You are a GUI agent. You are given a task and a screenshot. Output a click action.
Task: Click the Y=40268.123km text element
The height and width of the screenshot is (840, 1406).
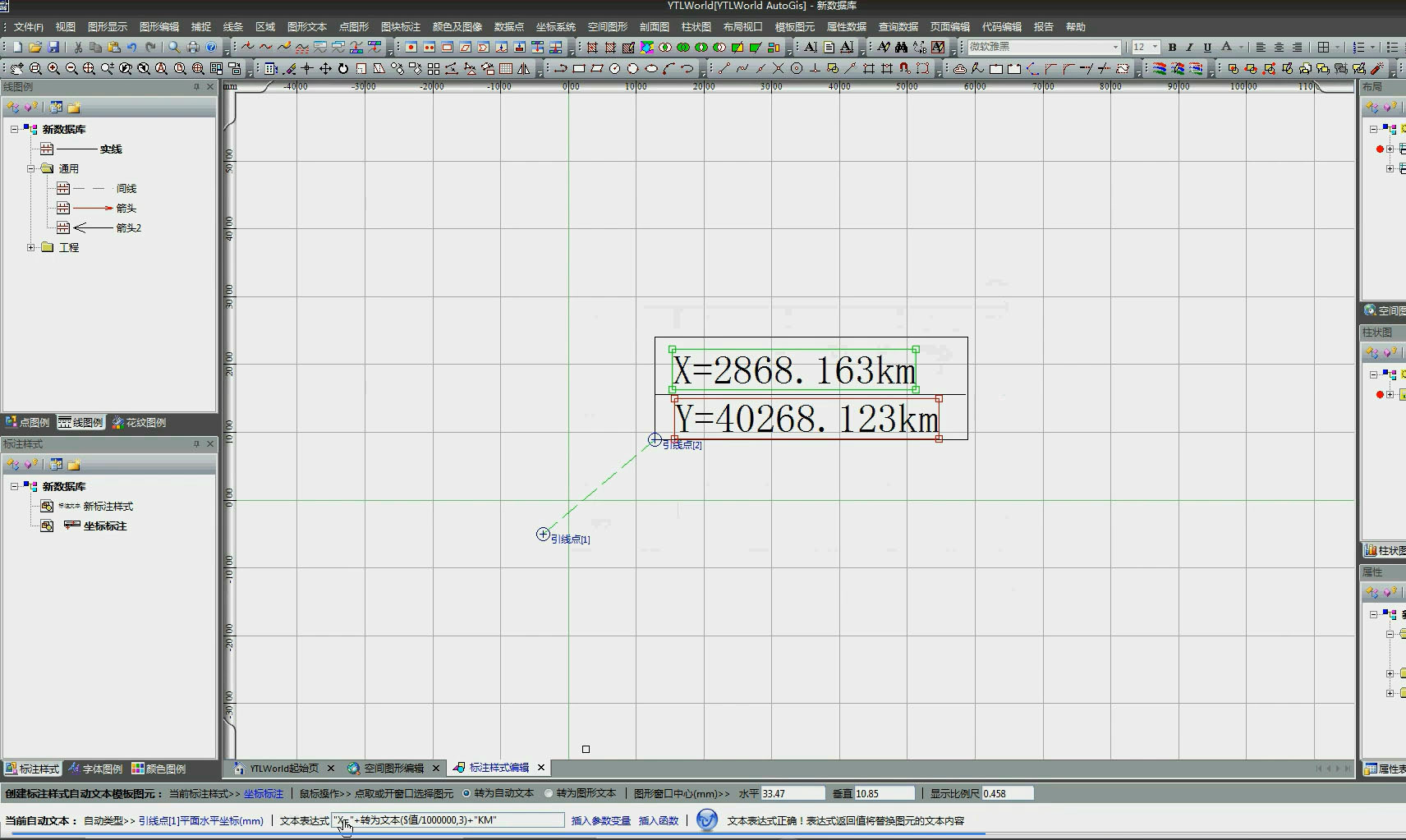[806, 419]
